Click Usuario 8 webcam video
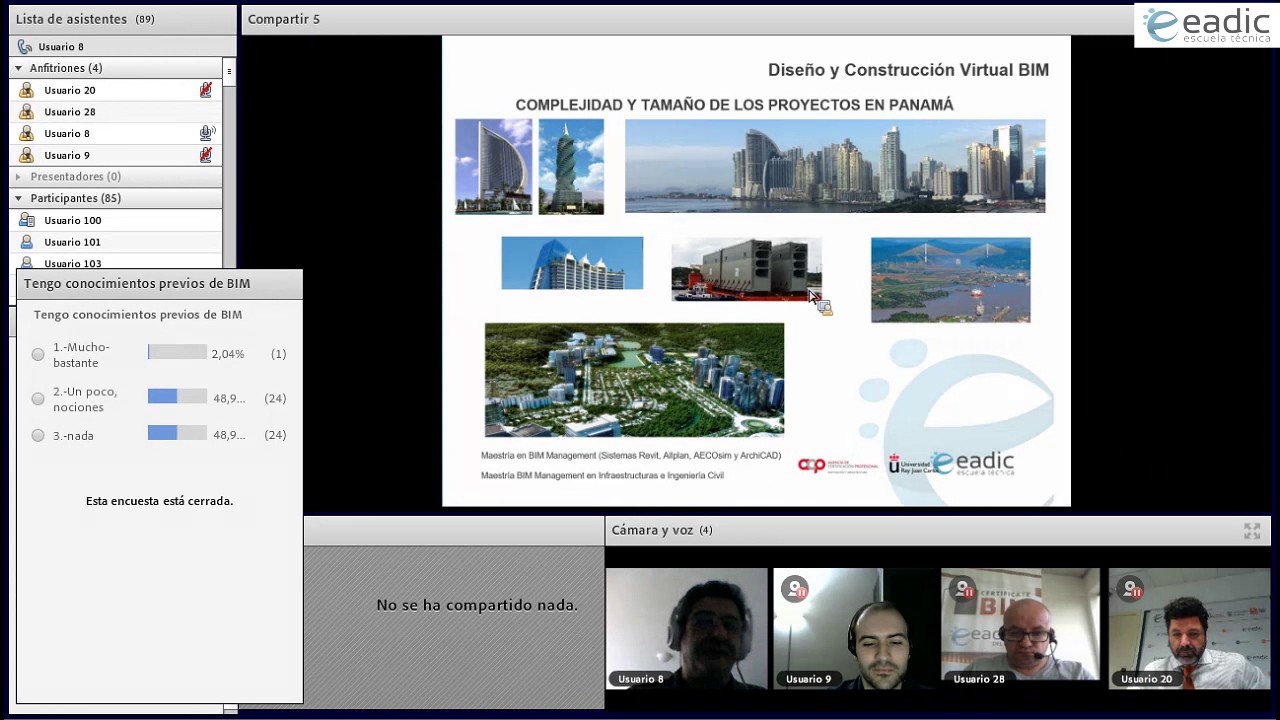Screen dimensions: 1280x720 (686, 628)
